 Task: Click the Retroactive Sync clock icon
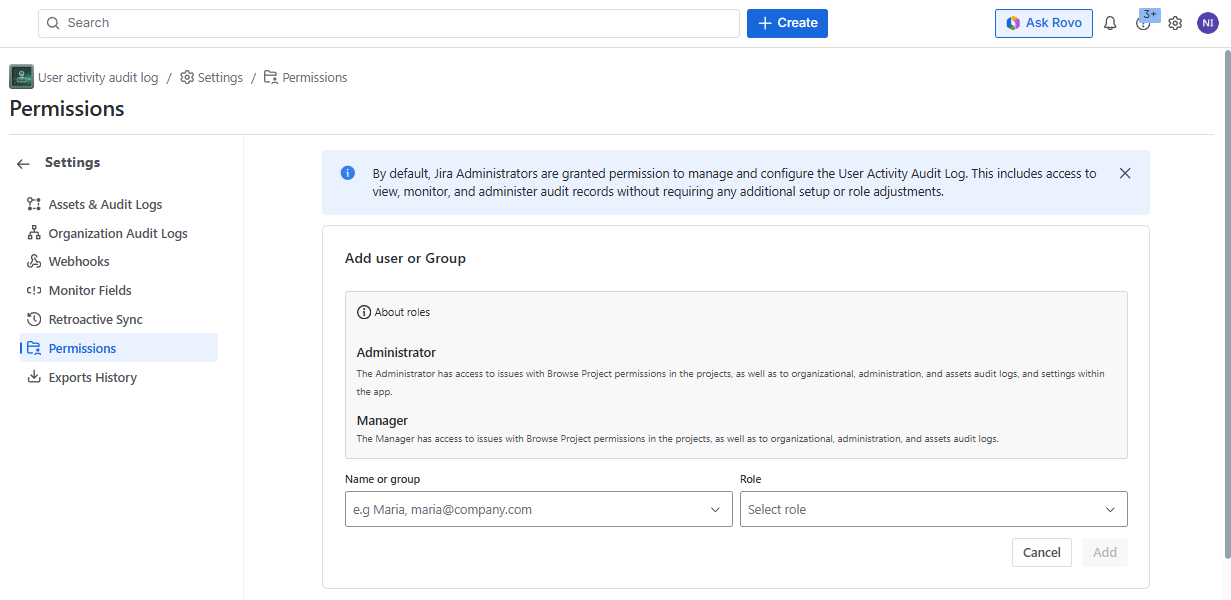coord(34,319)
